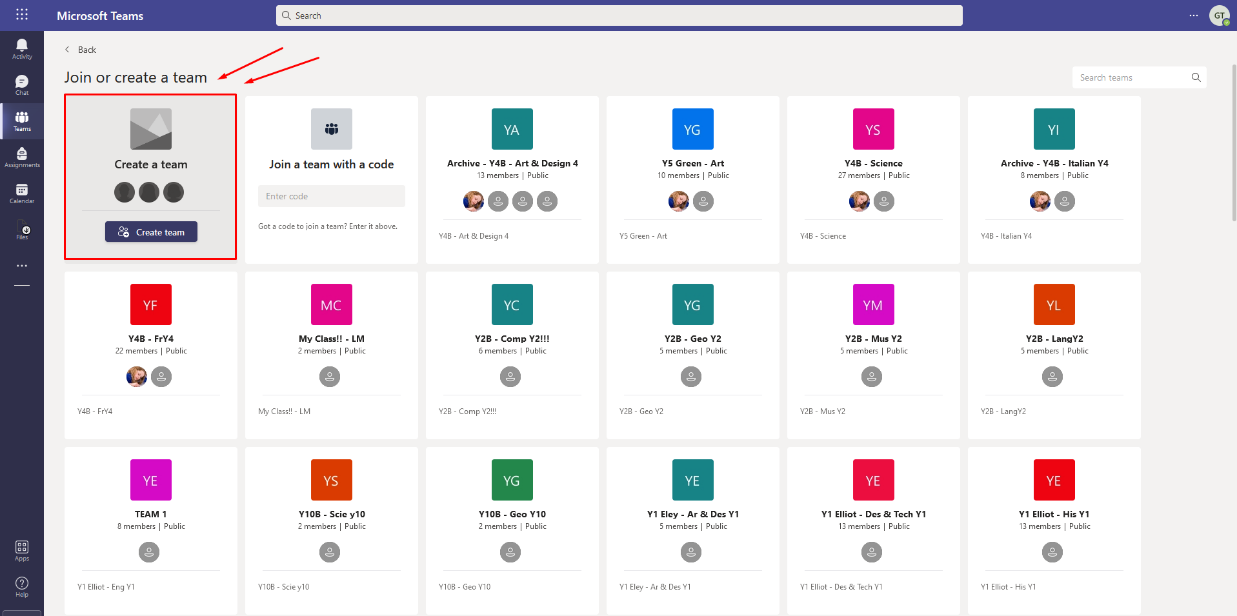Open the MC tile for My Class!! - LM
The width and height of the screenshot is (1237, 616).
tap(331, 305)
